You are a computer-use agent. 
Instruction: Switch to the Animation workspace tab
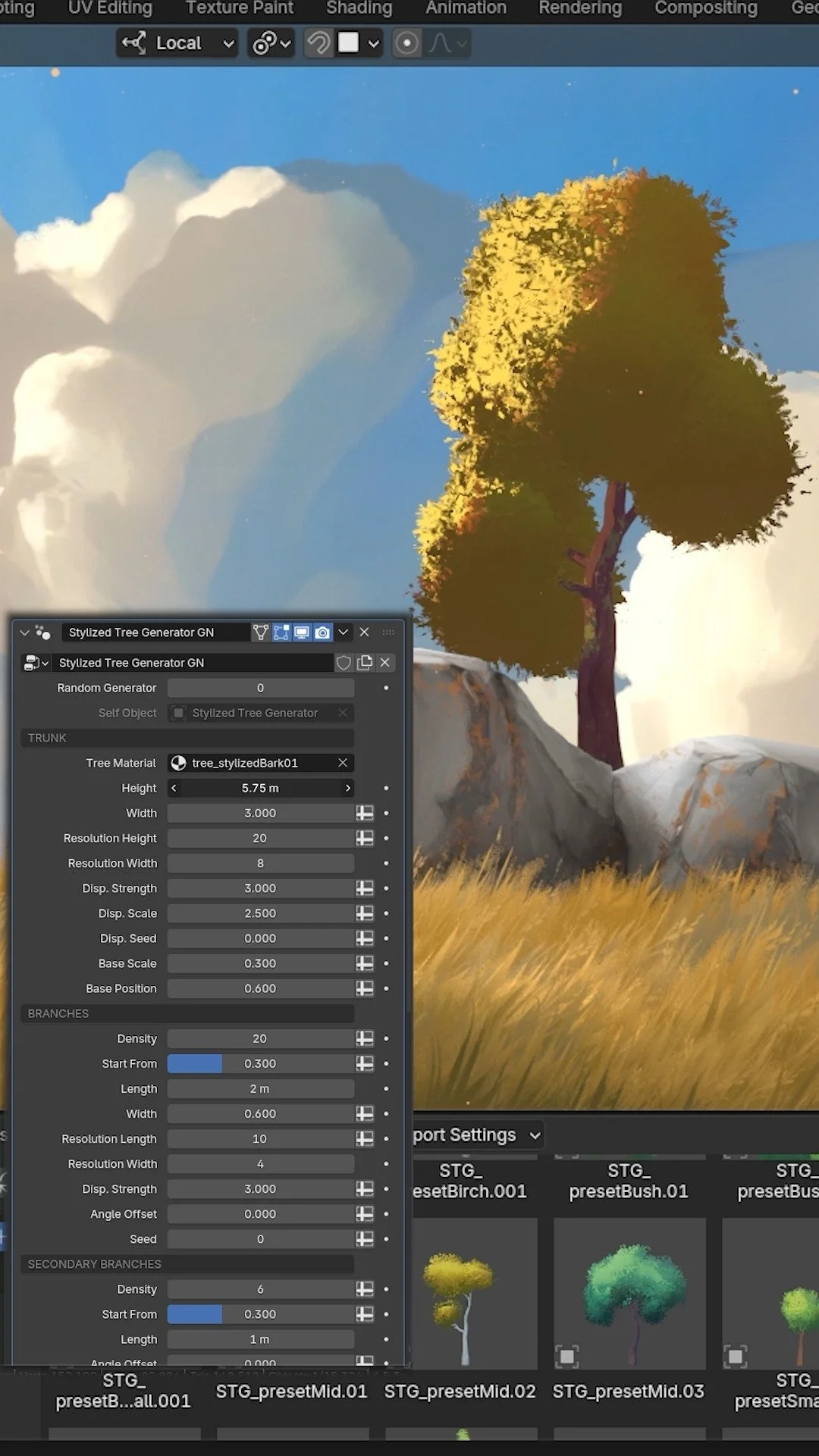point(466,8)
